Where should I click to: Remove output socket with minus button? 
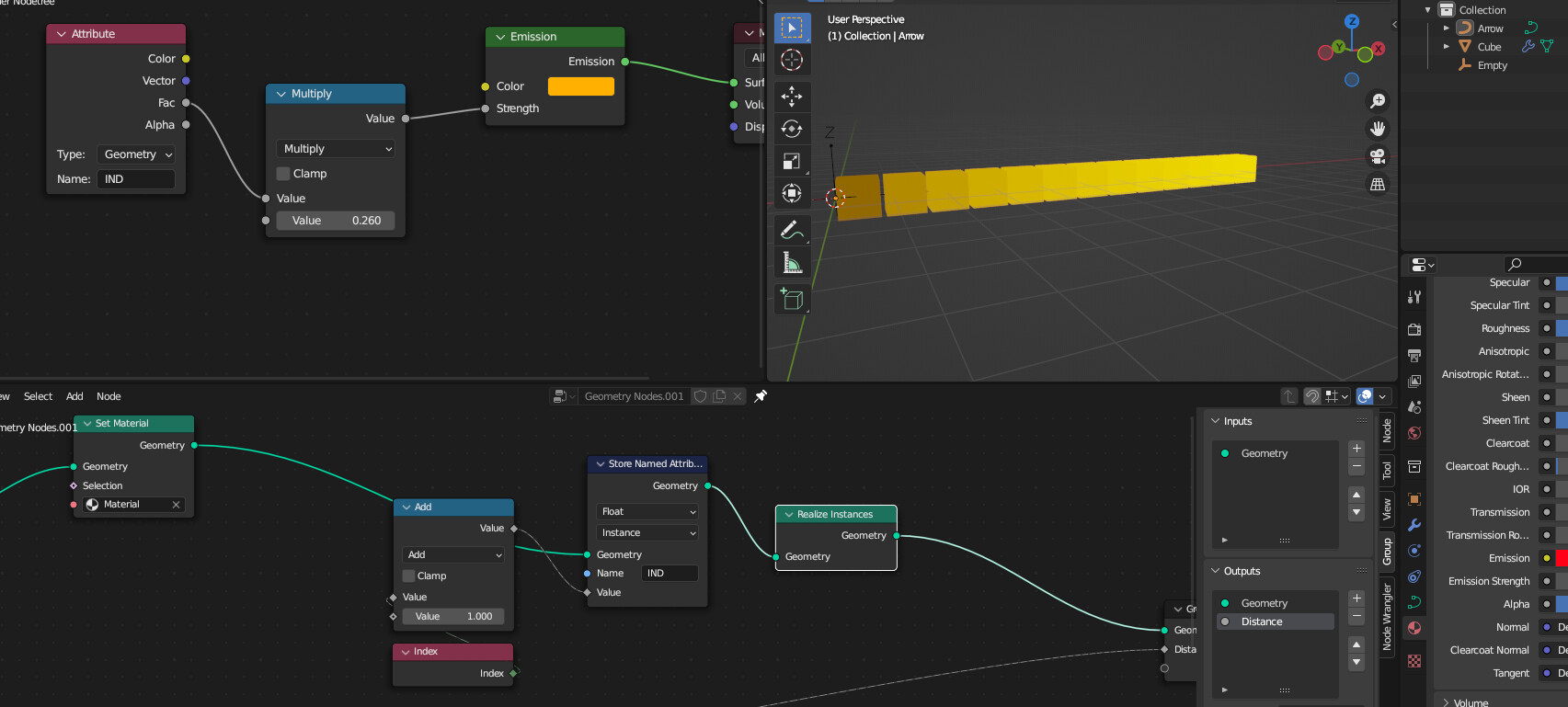tap(1356, 616)
